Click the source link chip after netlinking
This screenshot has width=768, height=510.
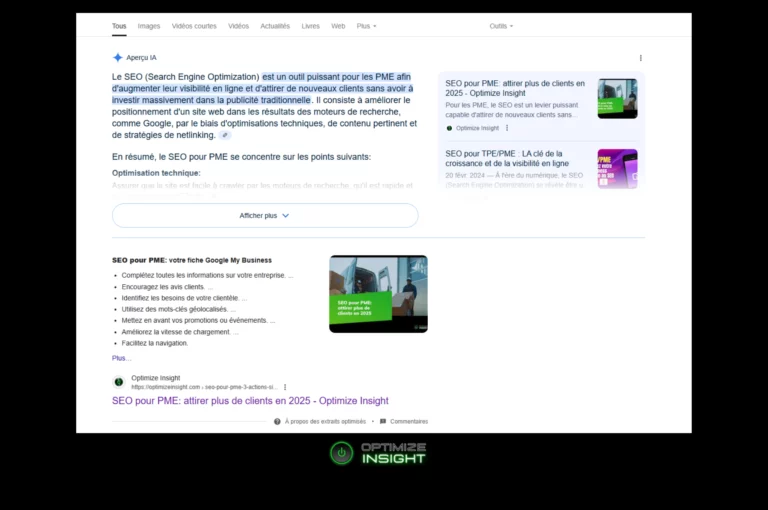[x=225, y=135]
